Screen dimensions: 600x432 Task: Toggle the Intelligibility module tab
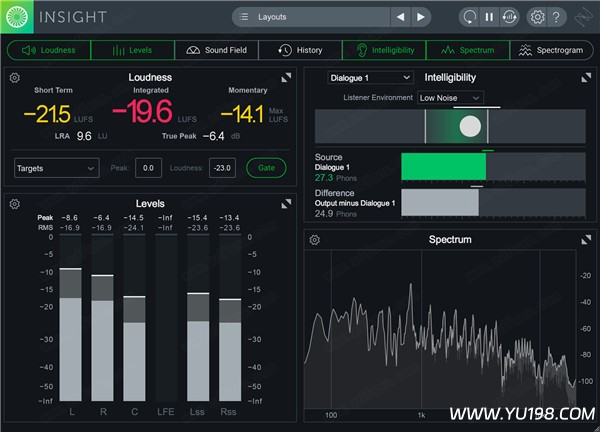(384, 50)
